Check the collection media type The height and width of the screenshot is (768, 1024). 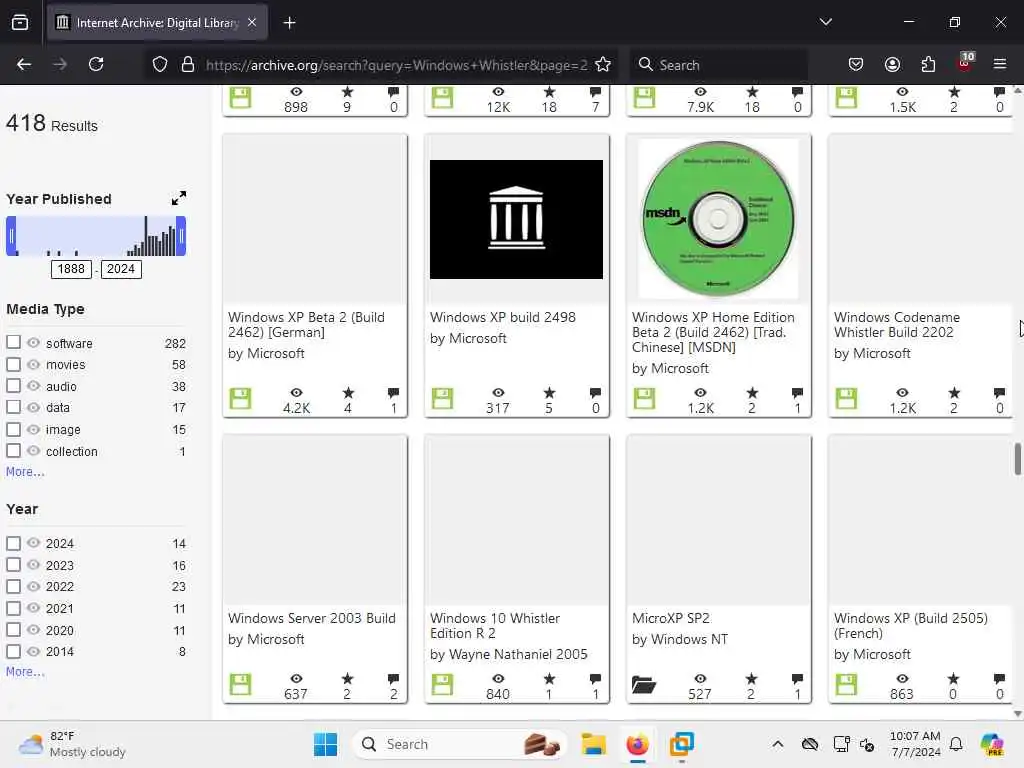(14, 451)
